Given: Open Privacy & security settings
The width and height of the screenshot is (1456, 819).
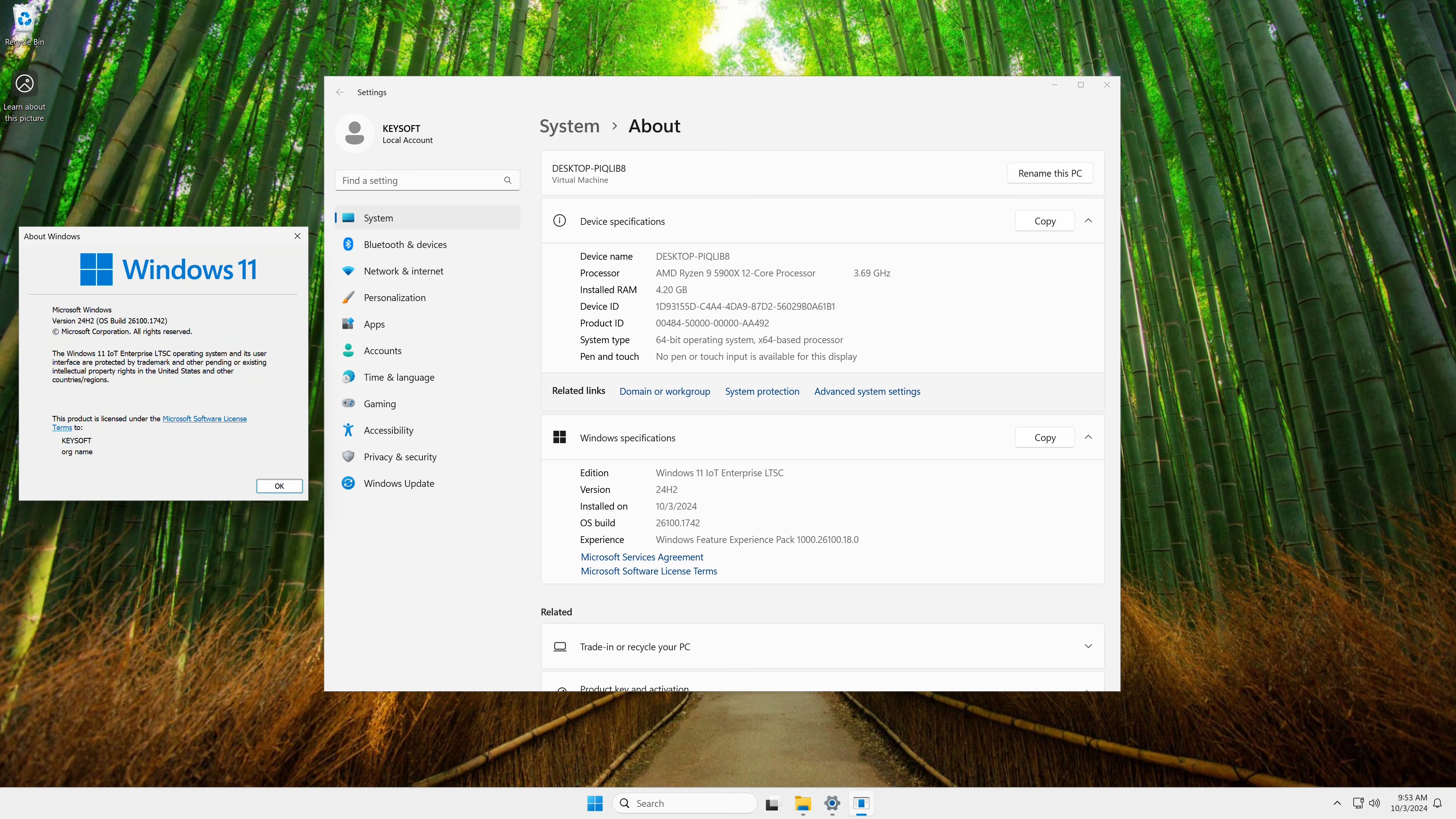Looking at the screenshot, I should click(400, 457).
